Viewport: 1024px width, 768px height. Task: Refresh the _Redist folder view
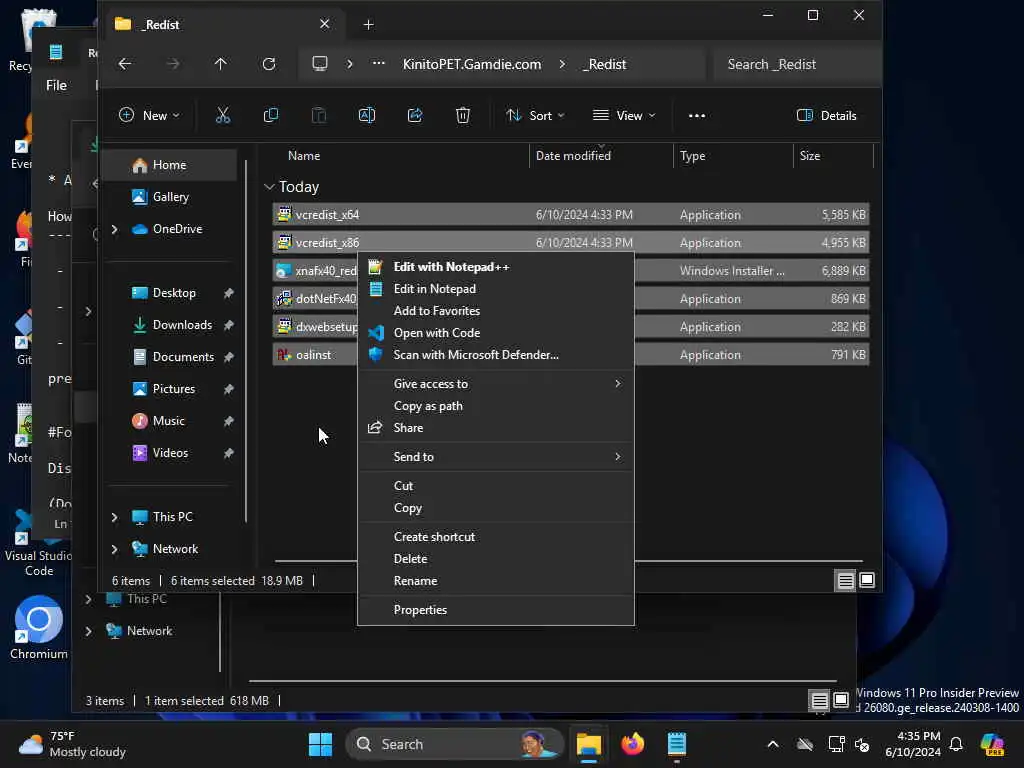pyautogui.click(x=268, y=64)
